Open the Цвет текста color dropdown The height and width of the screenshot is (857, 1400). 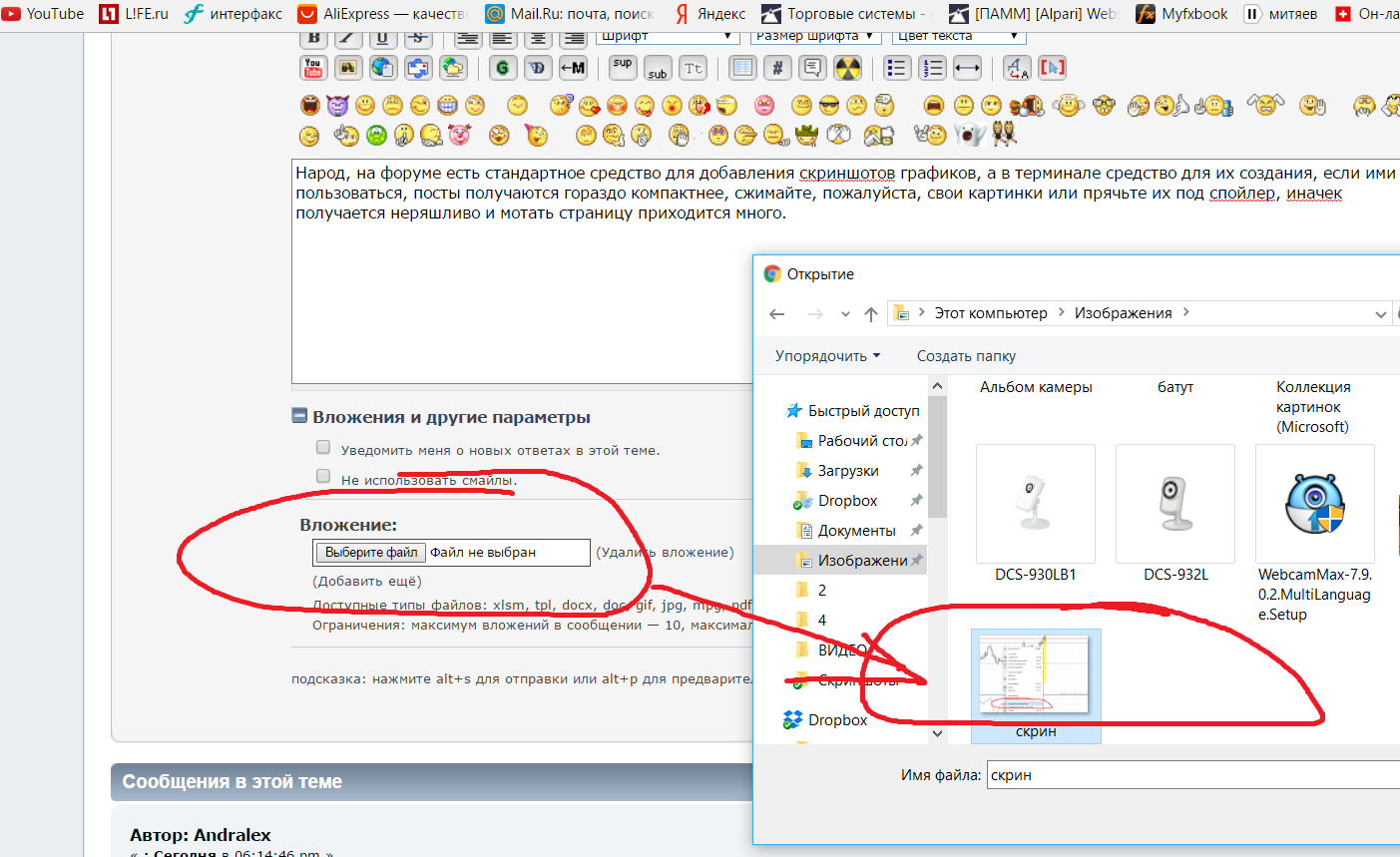[959, 36]
